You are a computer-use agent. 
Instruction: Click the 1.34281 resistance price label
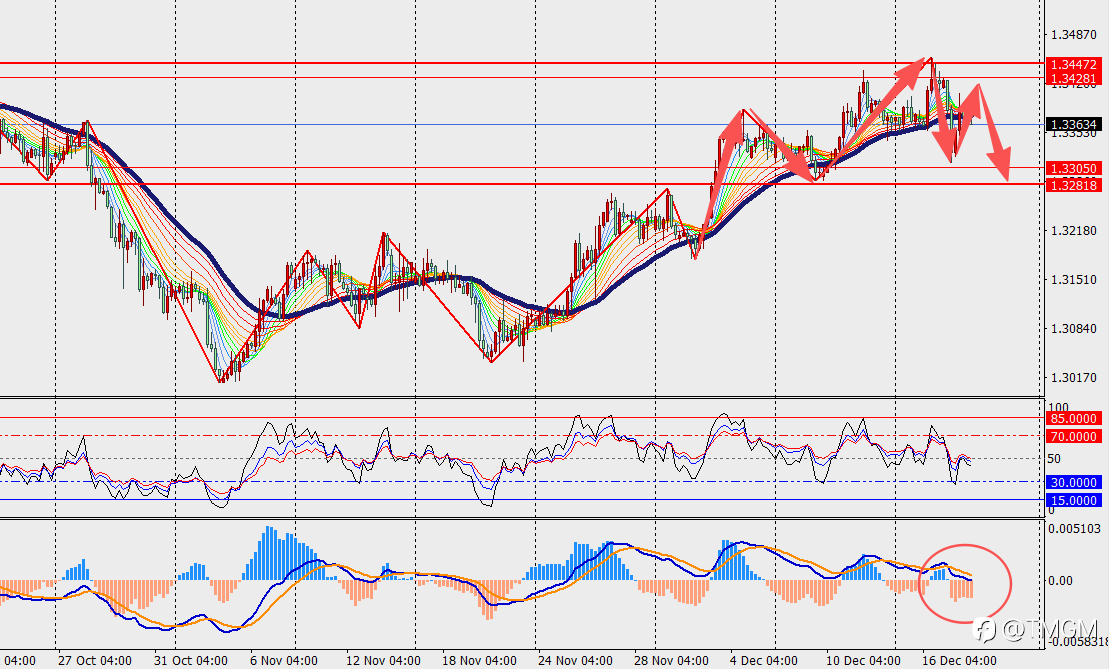pyautogui.click(x=1073, y=78)
